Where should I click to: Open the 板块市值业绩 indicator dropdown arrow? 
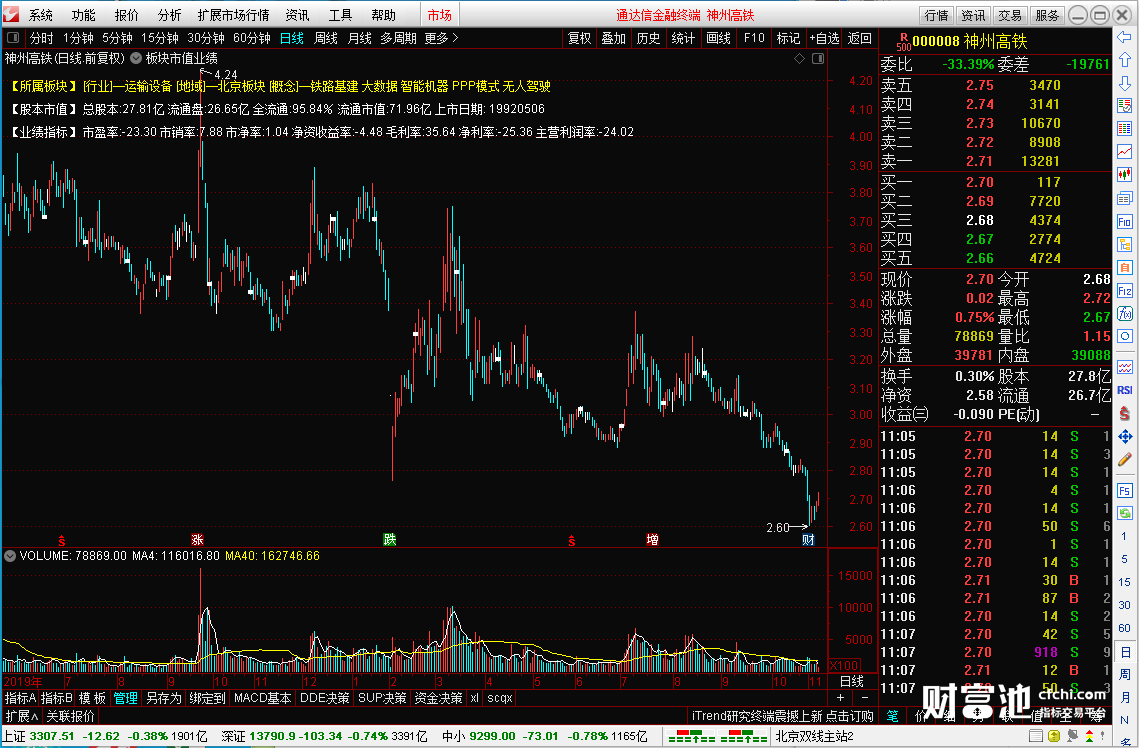[136, 58]
